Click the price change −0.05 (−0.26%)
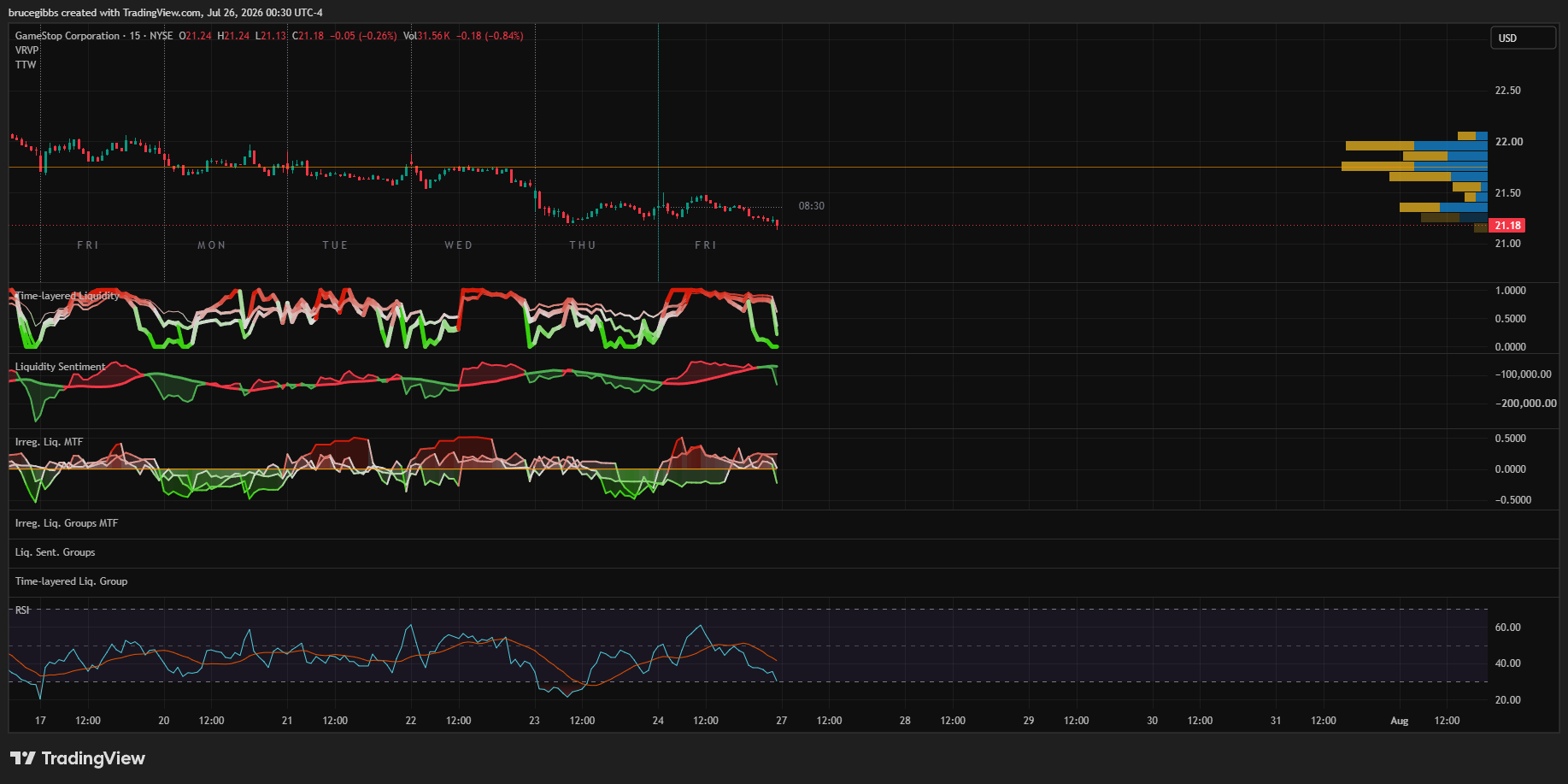This screenshot has width=1568, height=784. (x=363, y=36)
